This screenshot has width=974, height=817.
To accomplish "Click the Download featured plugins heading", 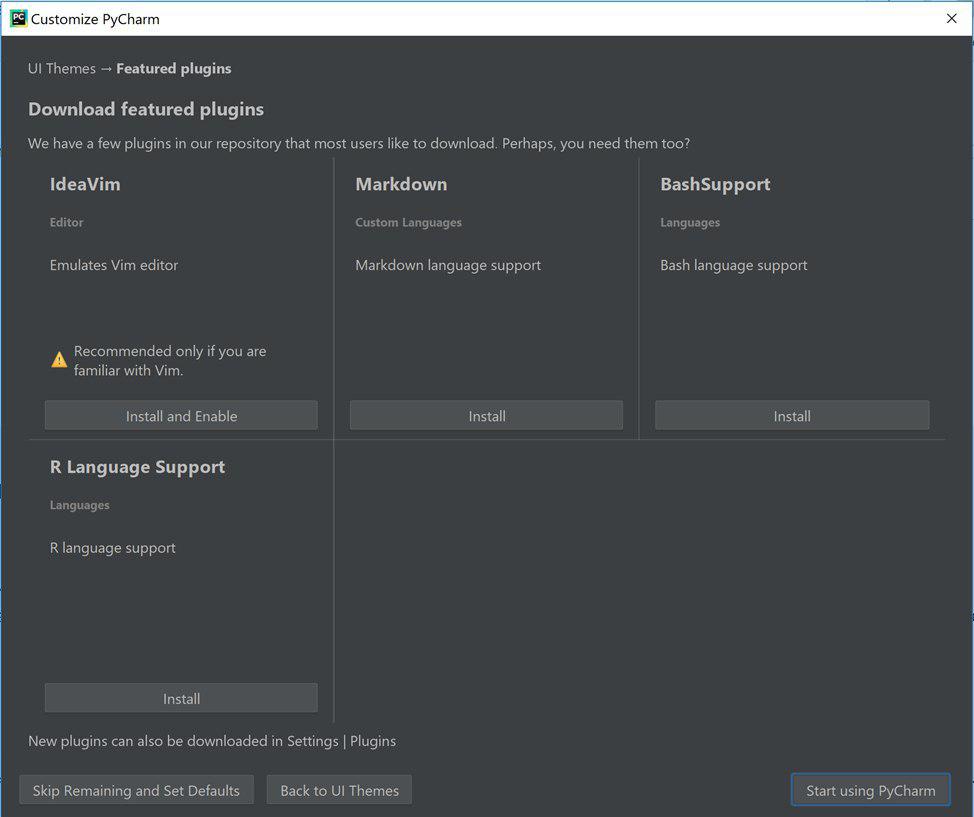I will click(x=146, y=109).
